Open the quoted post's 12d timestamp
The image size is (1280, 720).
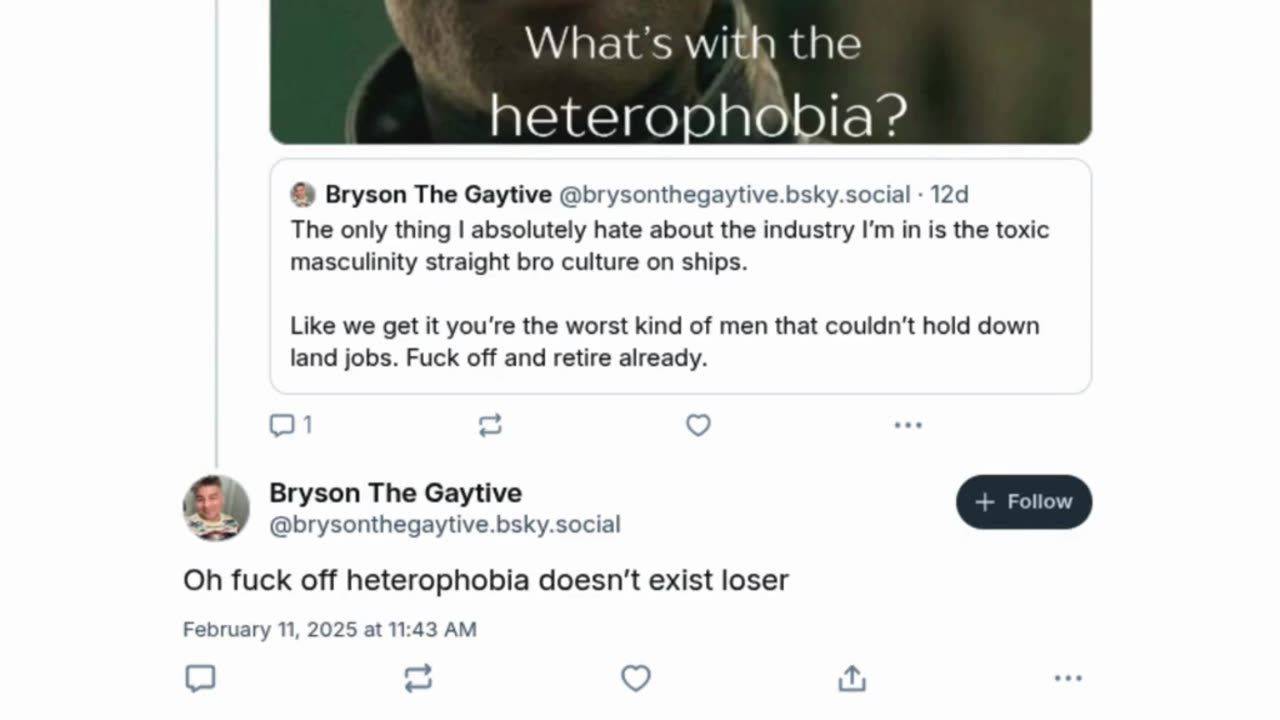pyautogui.click(x=950, y=194)
